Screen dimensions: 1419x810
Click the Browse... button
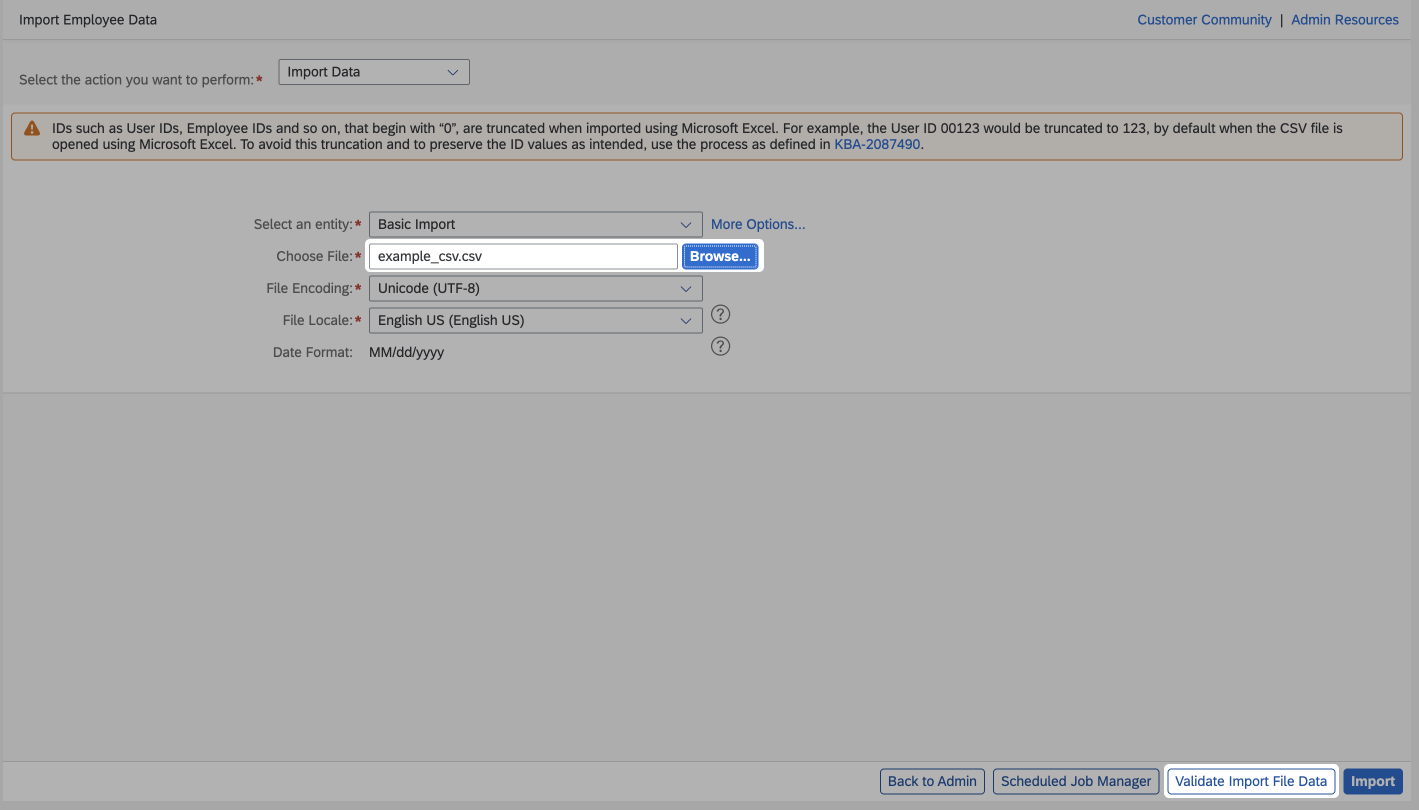pyautogui.click(x=720, y=256)
